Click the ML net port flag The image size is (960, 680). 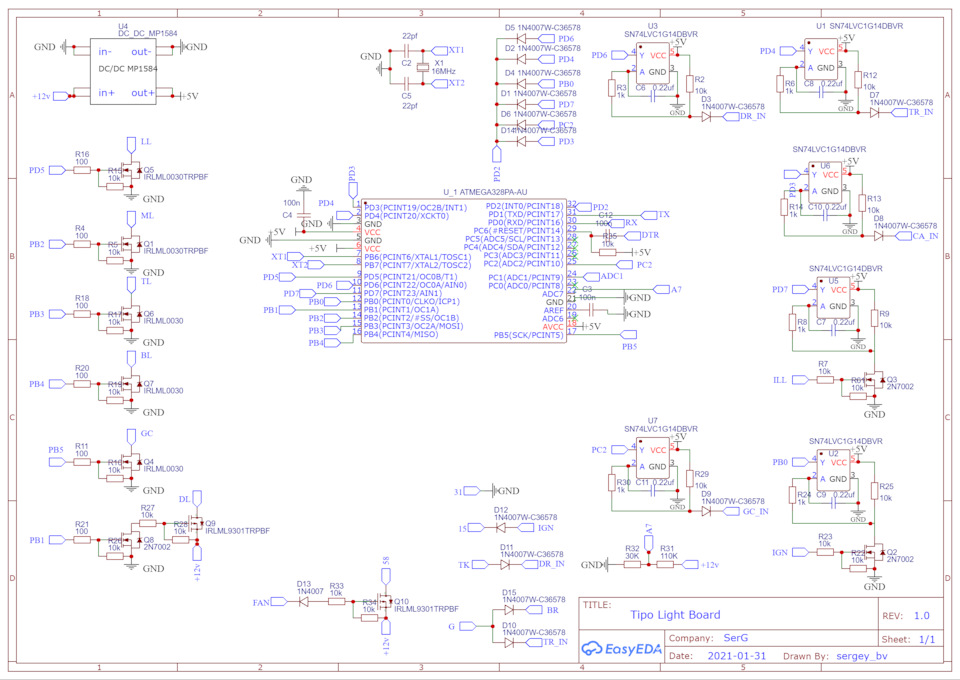pos(131,219)
